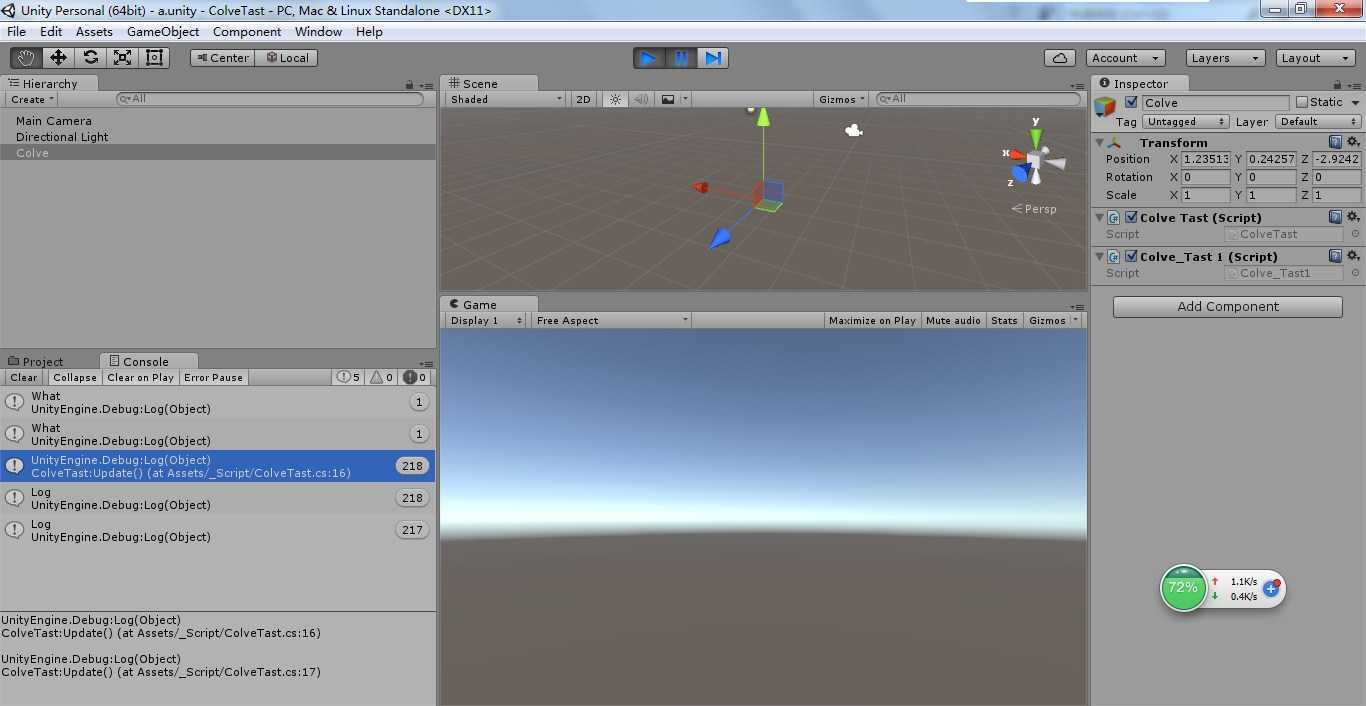Image resolution: width=1366 pixels, height=706 pixels.
Task: Disable the Colve Tast script checkbox
Action: (1131, 217)
